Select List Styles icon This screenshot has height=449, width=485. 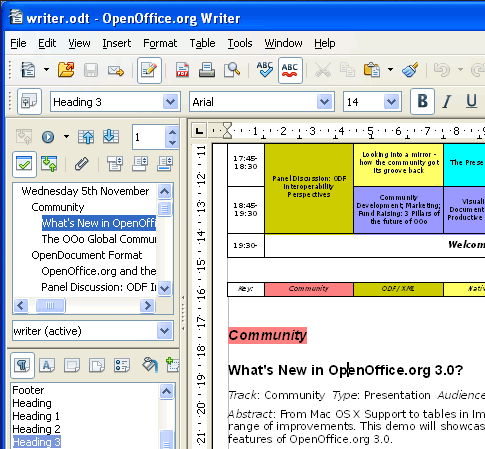click(x=122, y=365)
